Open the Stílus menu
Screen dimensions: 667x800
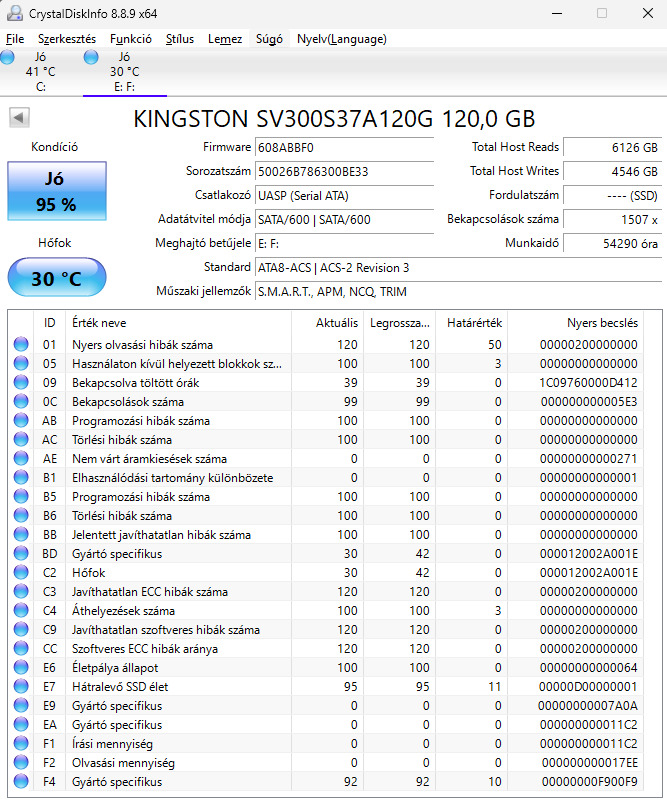pos(180,39)
